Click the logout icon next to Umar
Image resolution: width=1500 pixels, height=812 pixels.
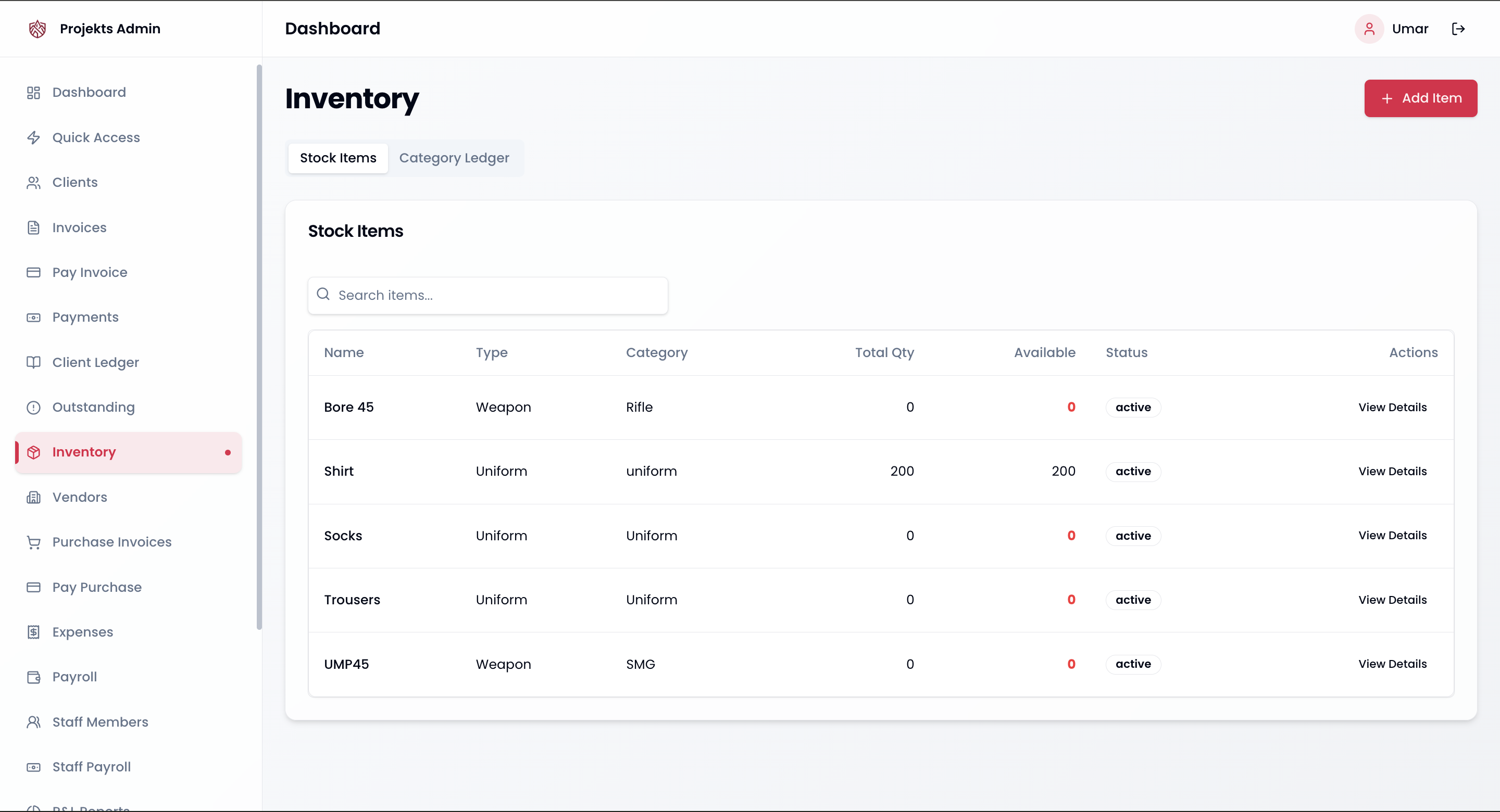click(1458, 29)
